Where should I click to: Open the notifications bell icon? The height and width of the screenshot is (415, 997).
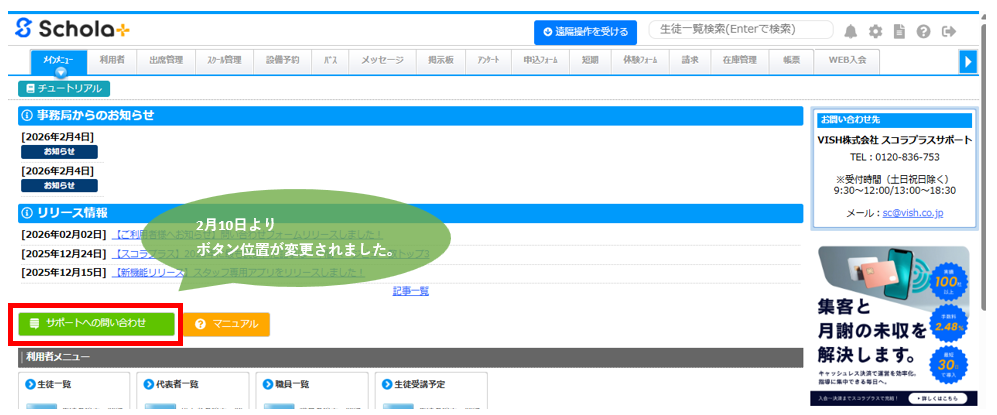[851, 31]
